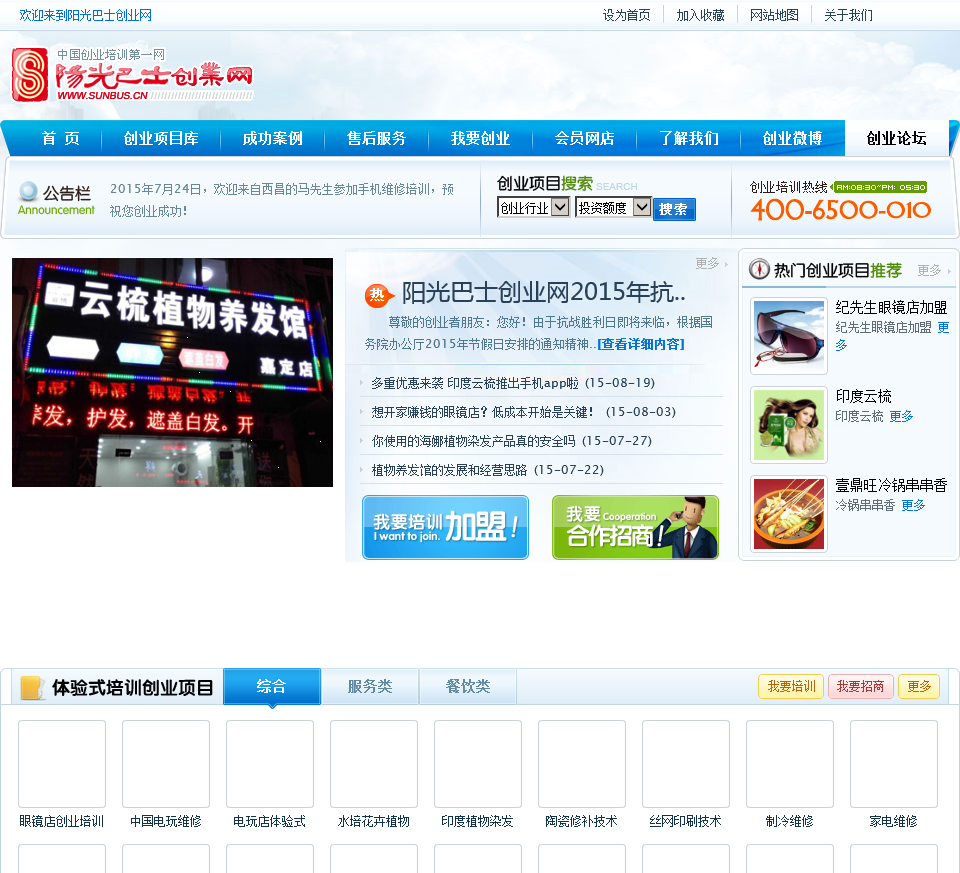The image size is (960, 873).
Task: Click the 网站地图 top link
Action: coord(774,15)
